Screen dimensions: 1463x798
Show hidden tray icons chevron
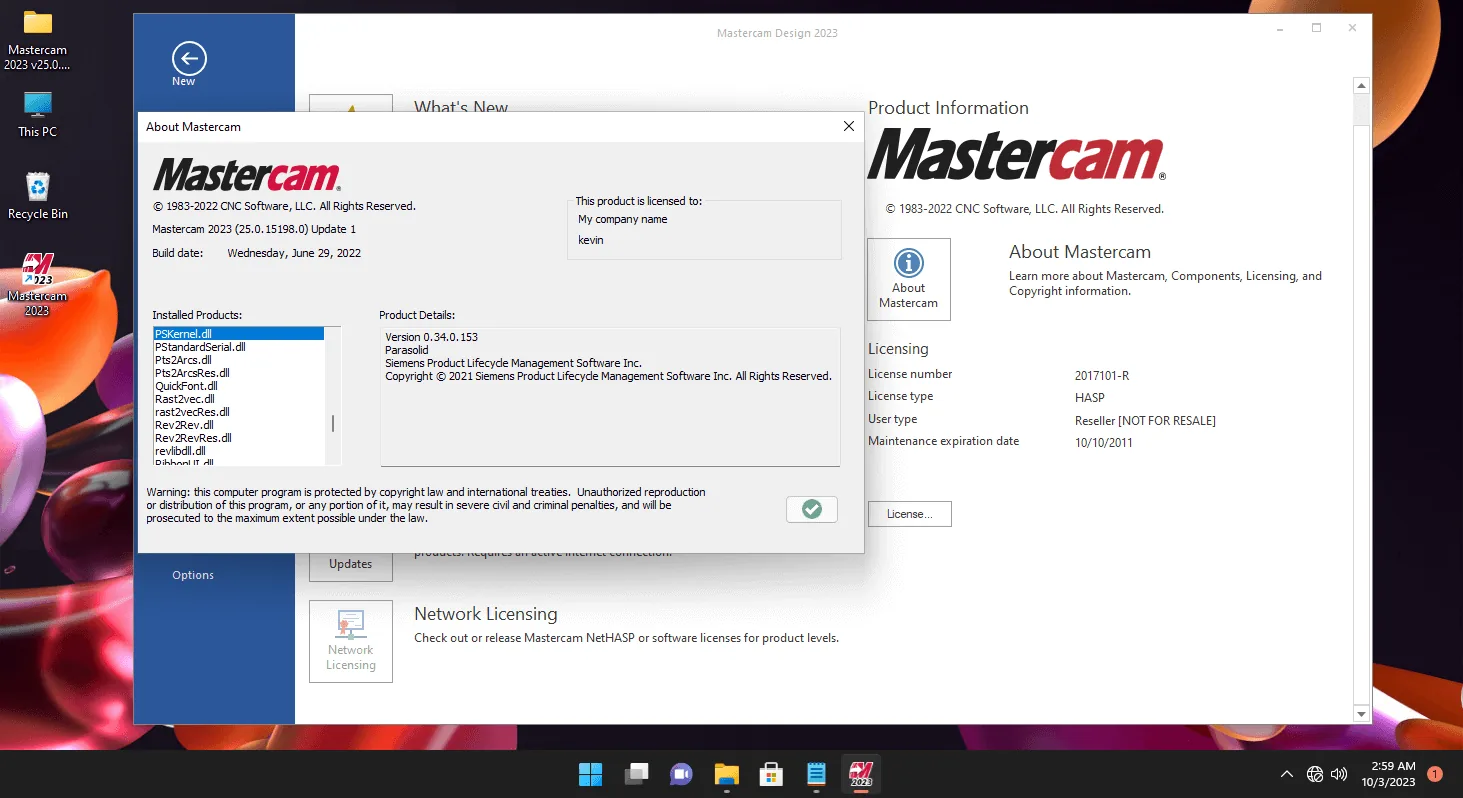1287,774
